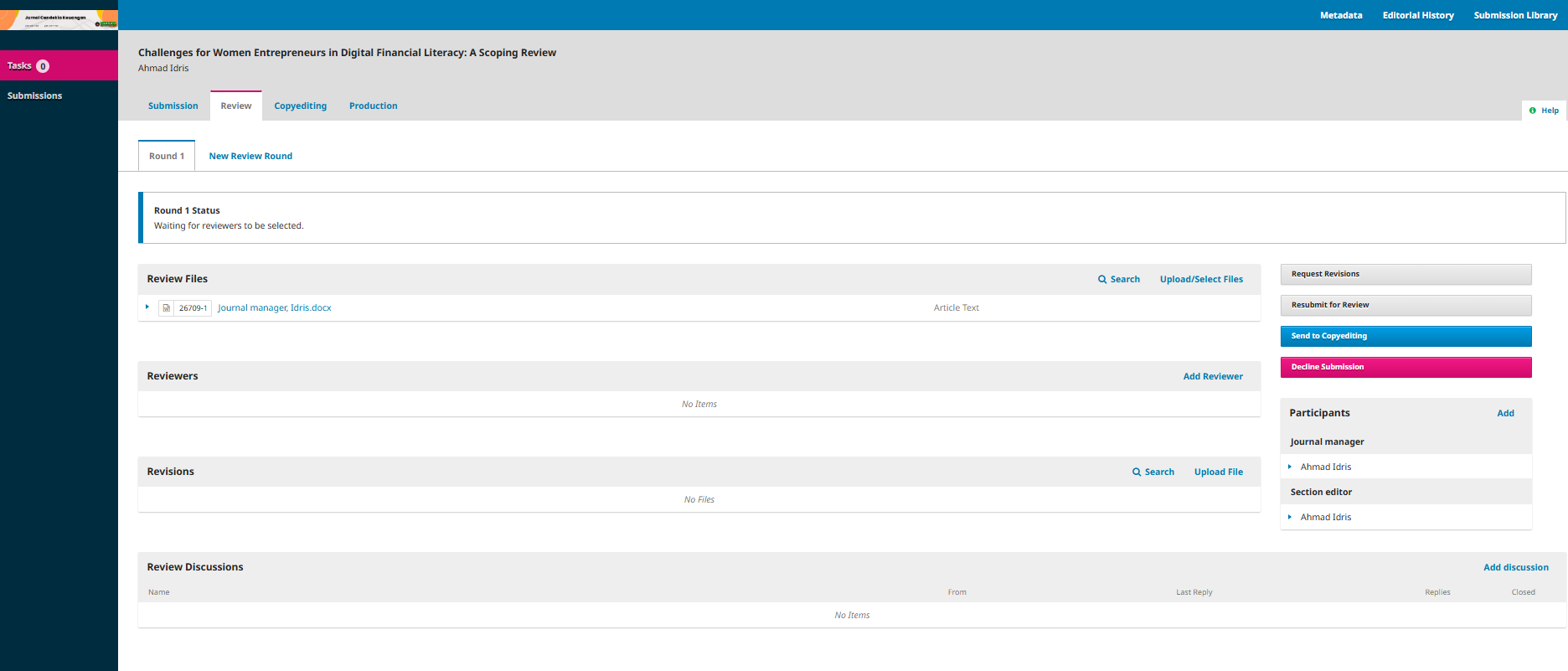Search within Review Files
This screenshot has height=671, width=1568.
pos(1118,280)
